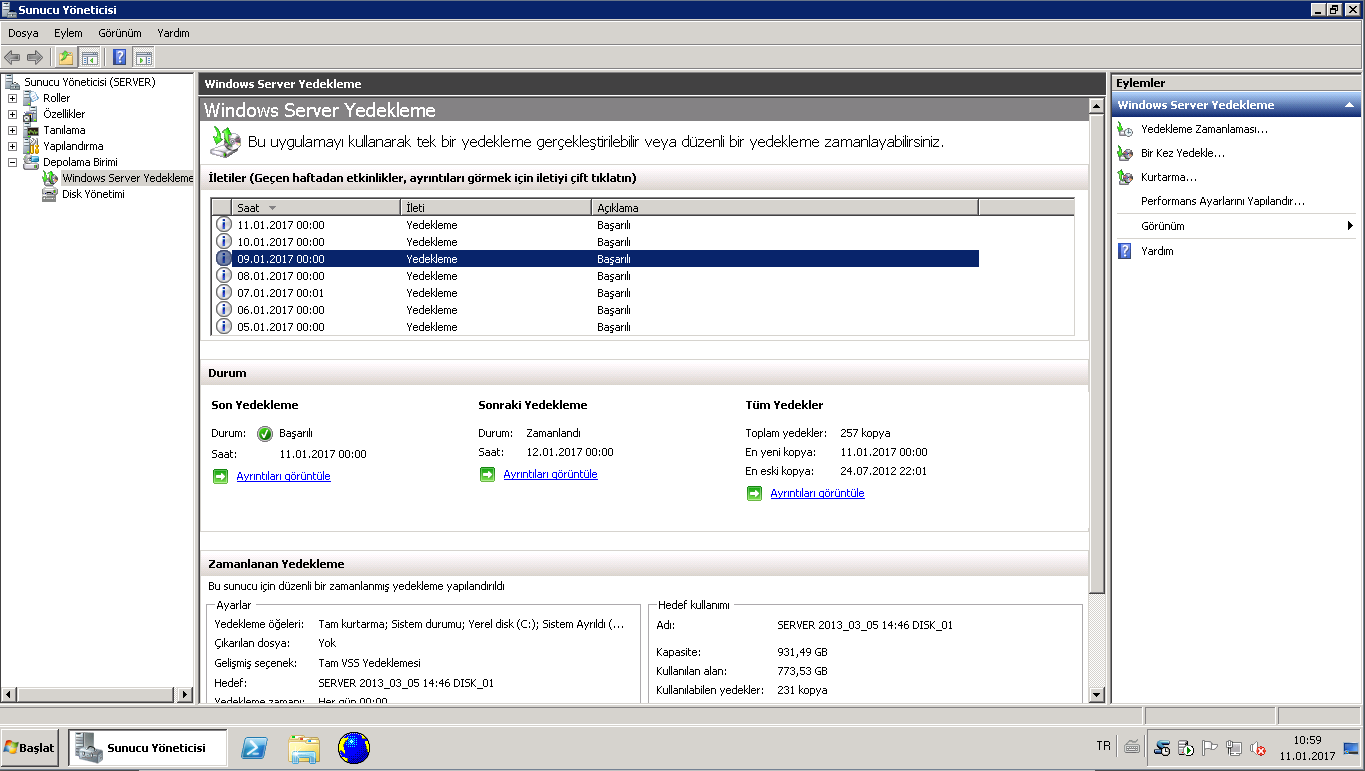Open the Action Center flag tray icon

(1209, 748)
